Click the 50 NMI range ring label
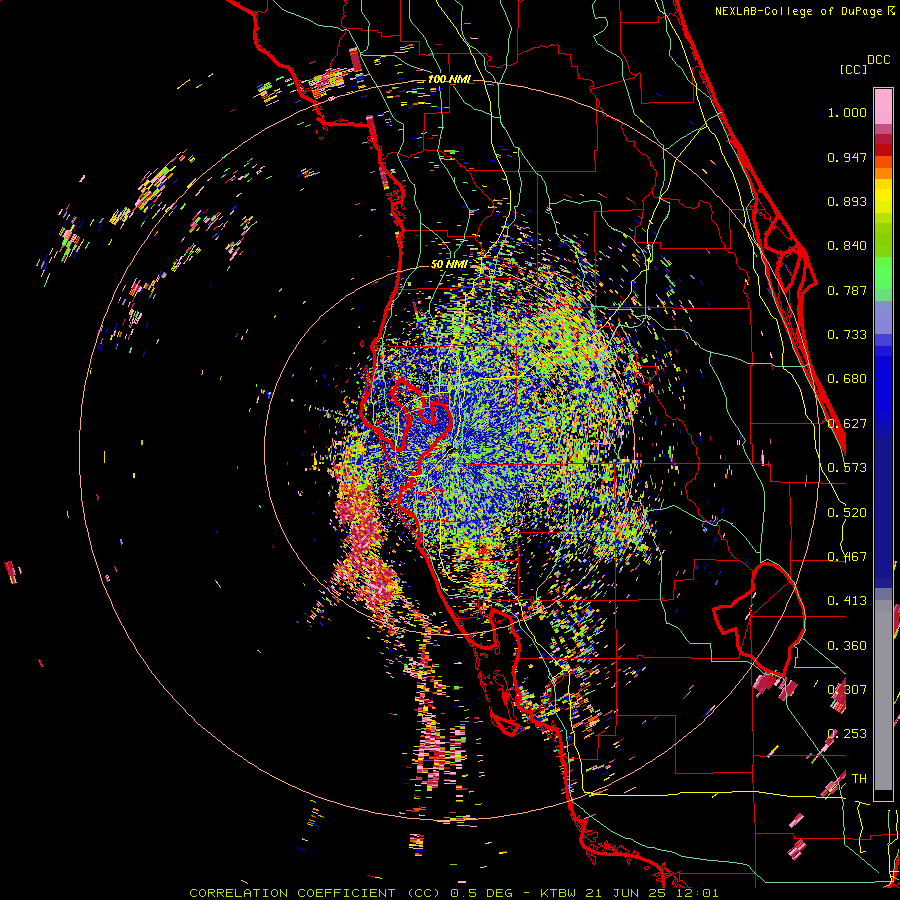 pyautogui.click(x=449, y=265)
